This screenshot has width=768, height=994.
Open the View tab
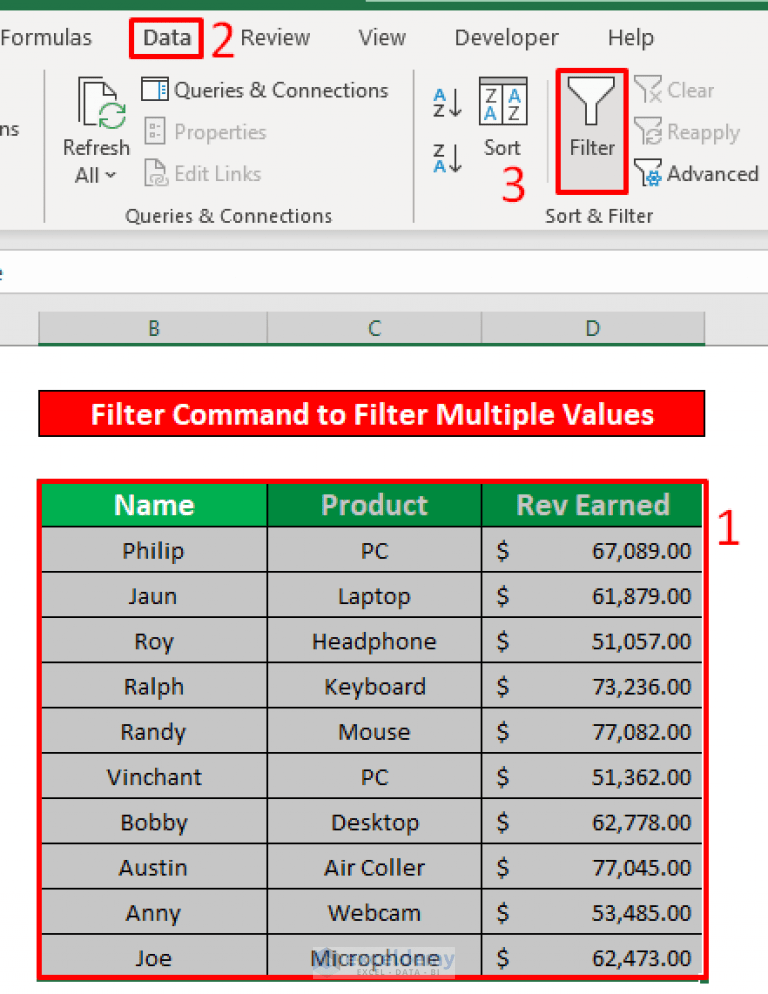[382, 38]
